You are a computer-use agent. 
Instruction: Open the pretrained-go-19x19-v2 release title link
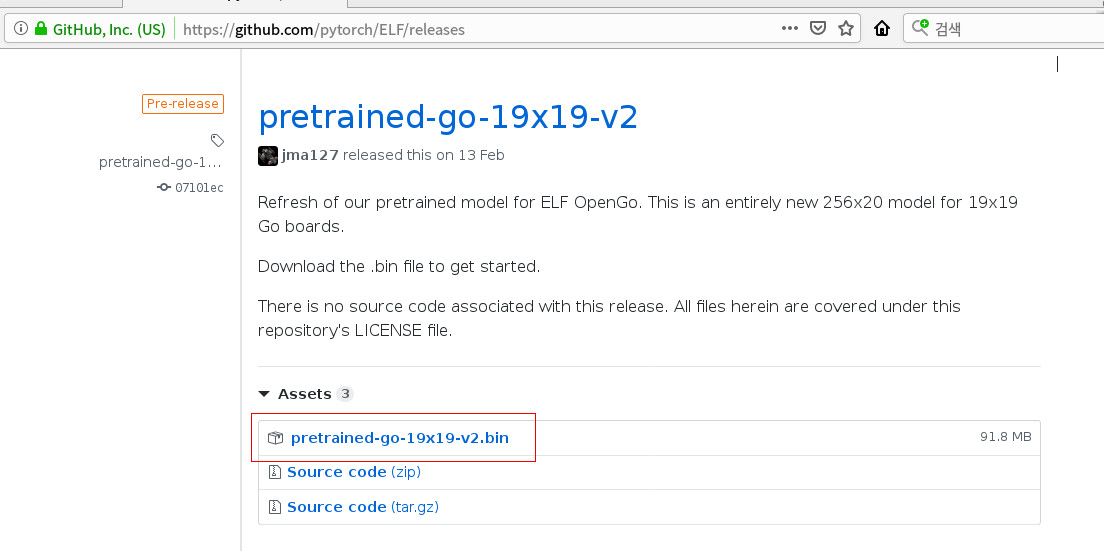pyautogui.click(x=448, y=117)
